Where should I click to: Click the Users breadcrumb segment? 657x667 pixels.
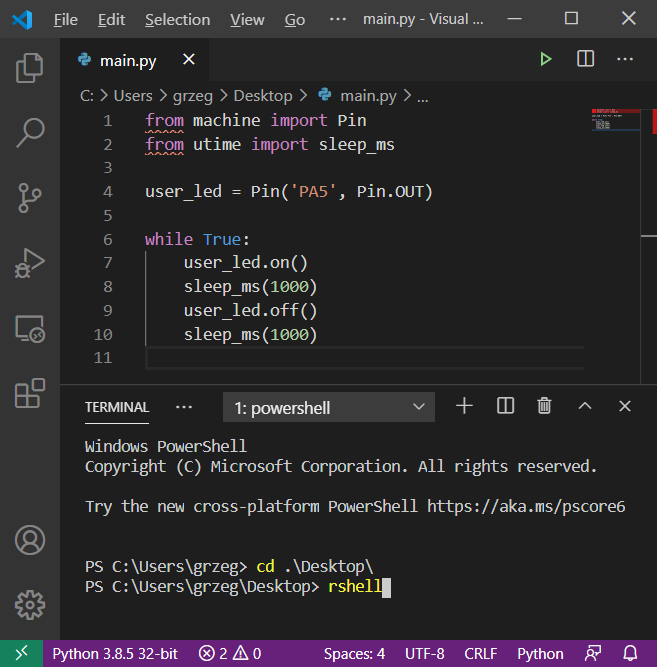(x=133, y=96)
